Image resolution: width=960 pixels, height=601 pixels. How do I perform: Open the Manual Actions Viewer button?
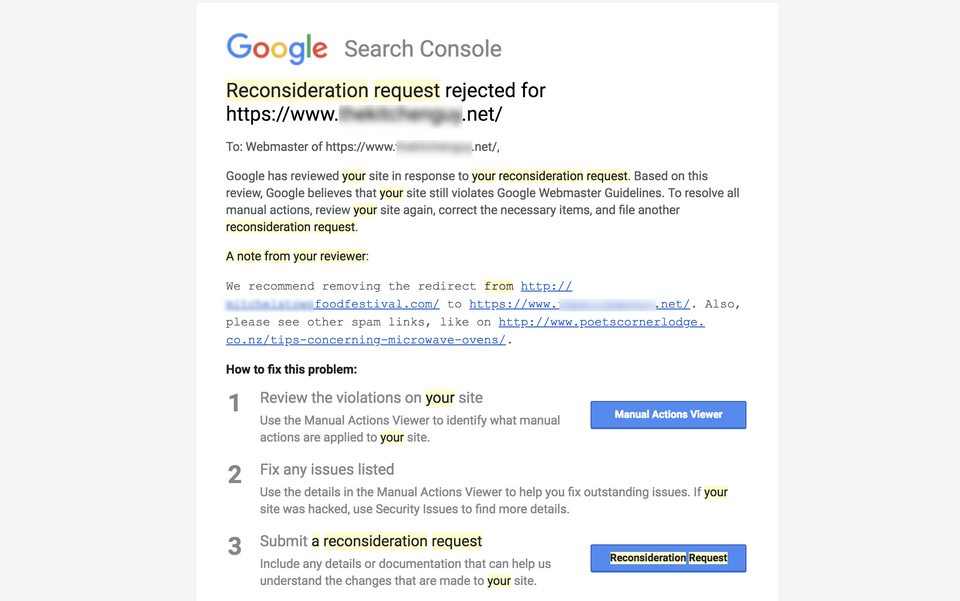coord(668,415)
